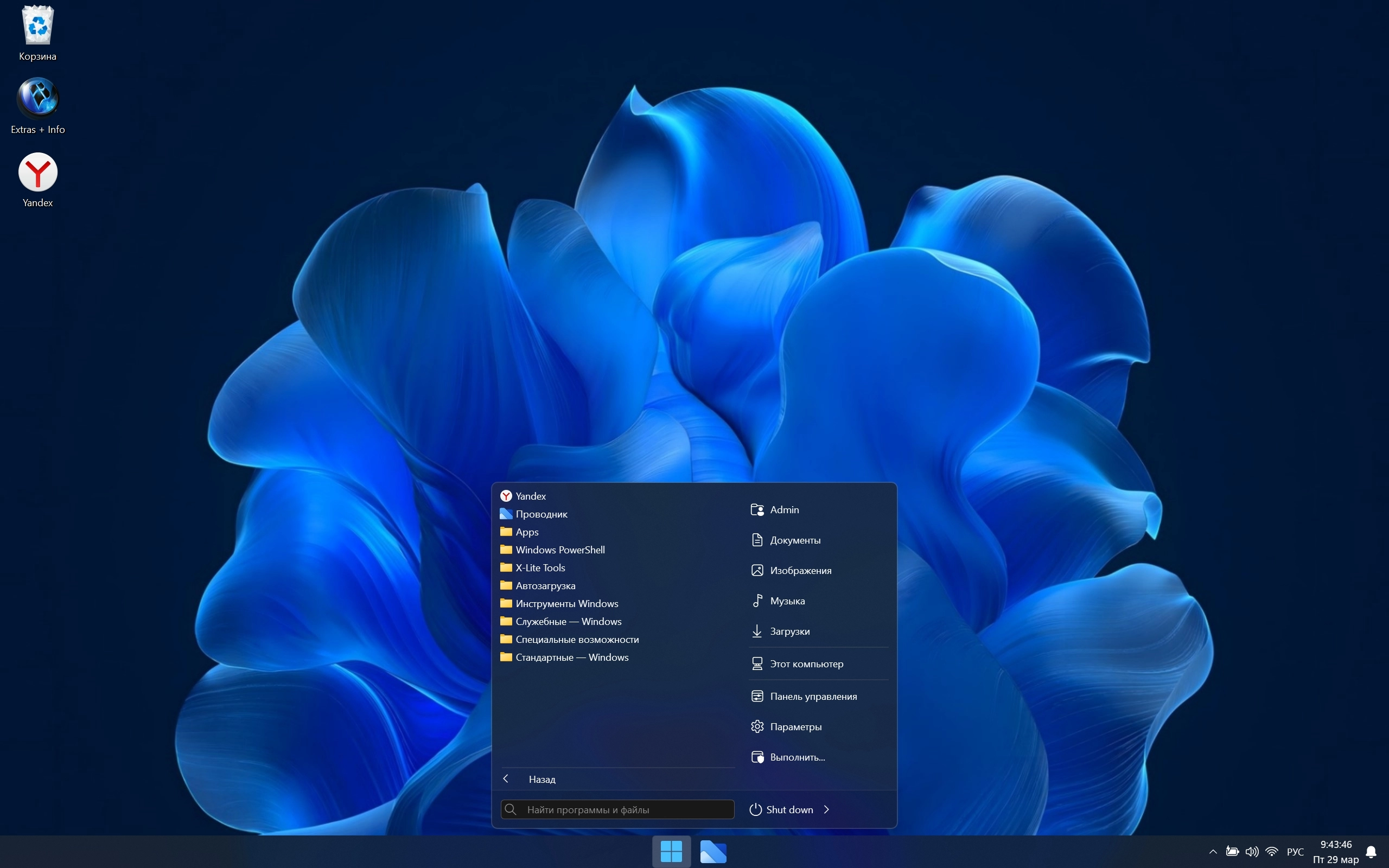Image resolution: width=1389 pixels, height=868 pixels.
Task: Open the Выполнить... run dialog entry
Action: coord(797,757)
